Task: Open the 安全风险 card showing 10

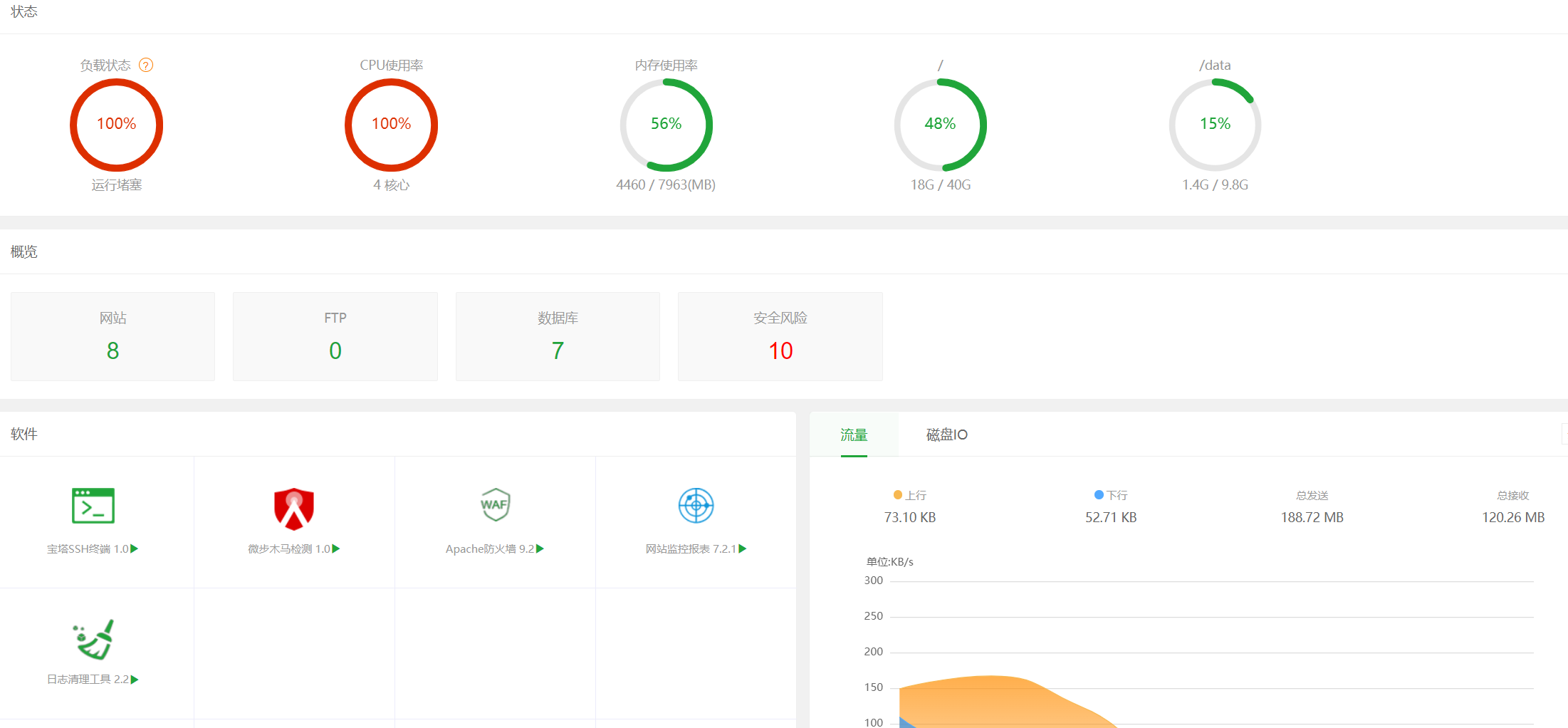Action: click(780, 336)
